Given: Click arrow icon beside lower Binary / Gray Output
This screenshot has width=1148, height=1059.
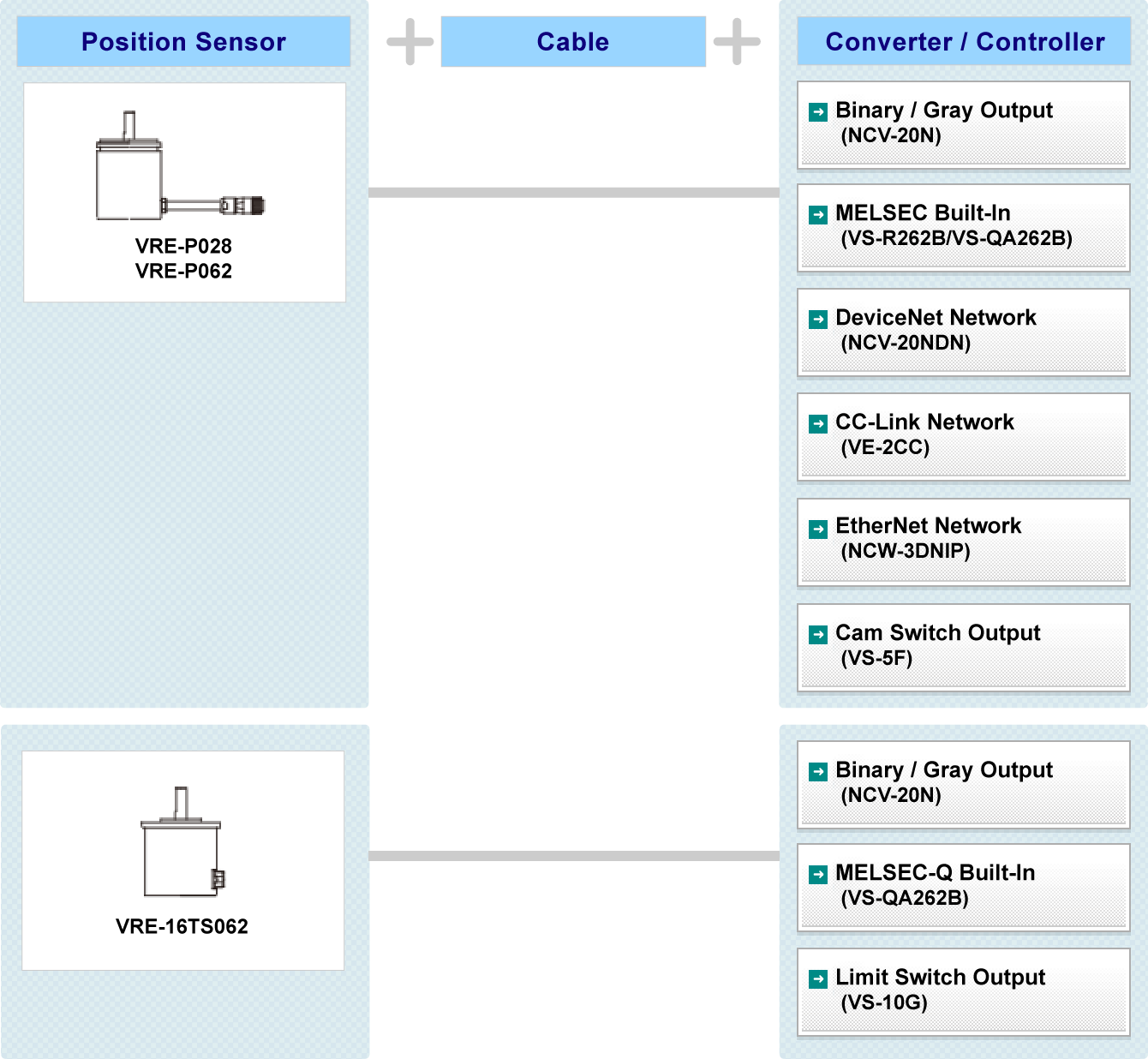Looking at the screenshot, I should [818, 771].
